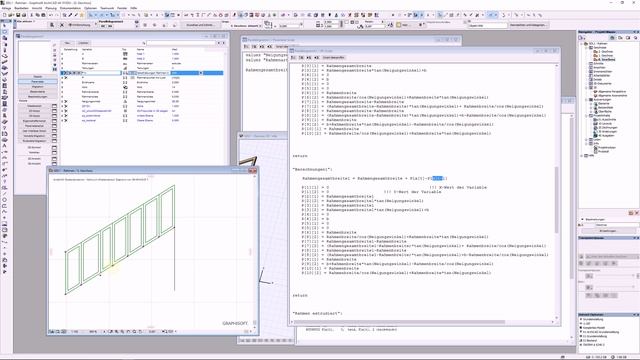The width and height of the screenshot is (640, 360).
Task: Click the Save icon in main toolbar
Action: pos(18,15)
